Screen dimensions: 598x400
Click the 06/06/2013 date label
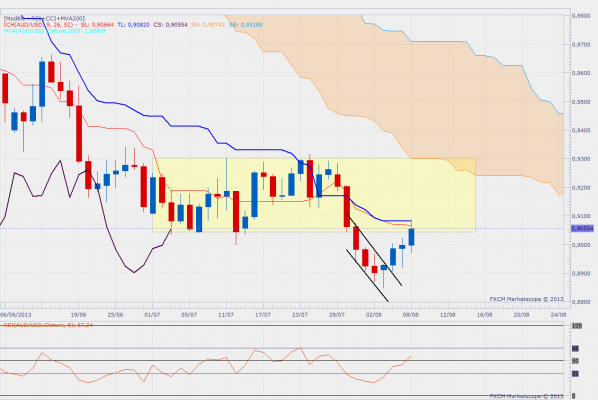[16, 315]
